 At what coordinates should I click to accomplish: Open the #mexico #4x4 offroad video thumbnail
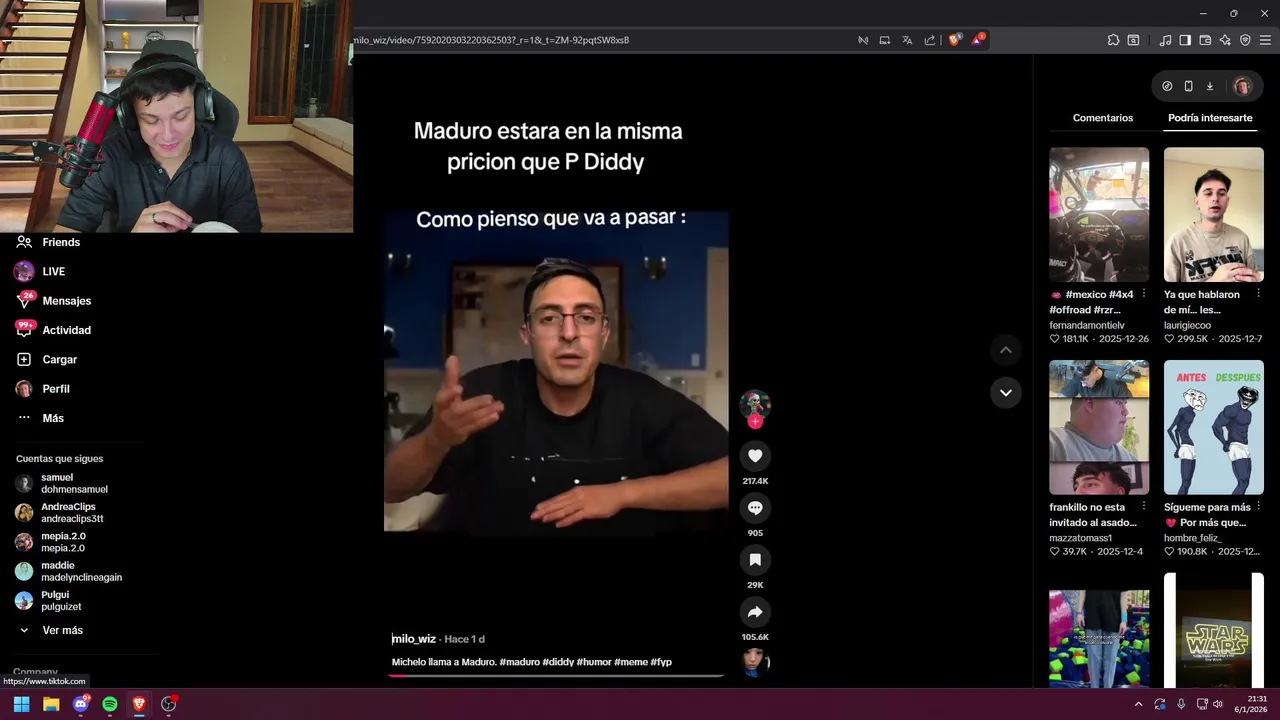[1099, 214]
